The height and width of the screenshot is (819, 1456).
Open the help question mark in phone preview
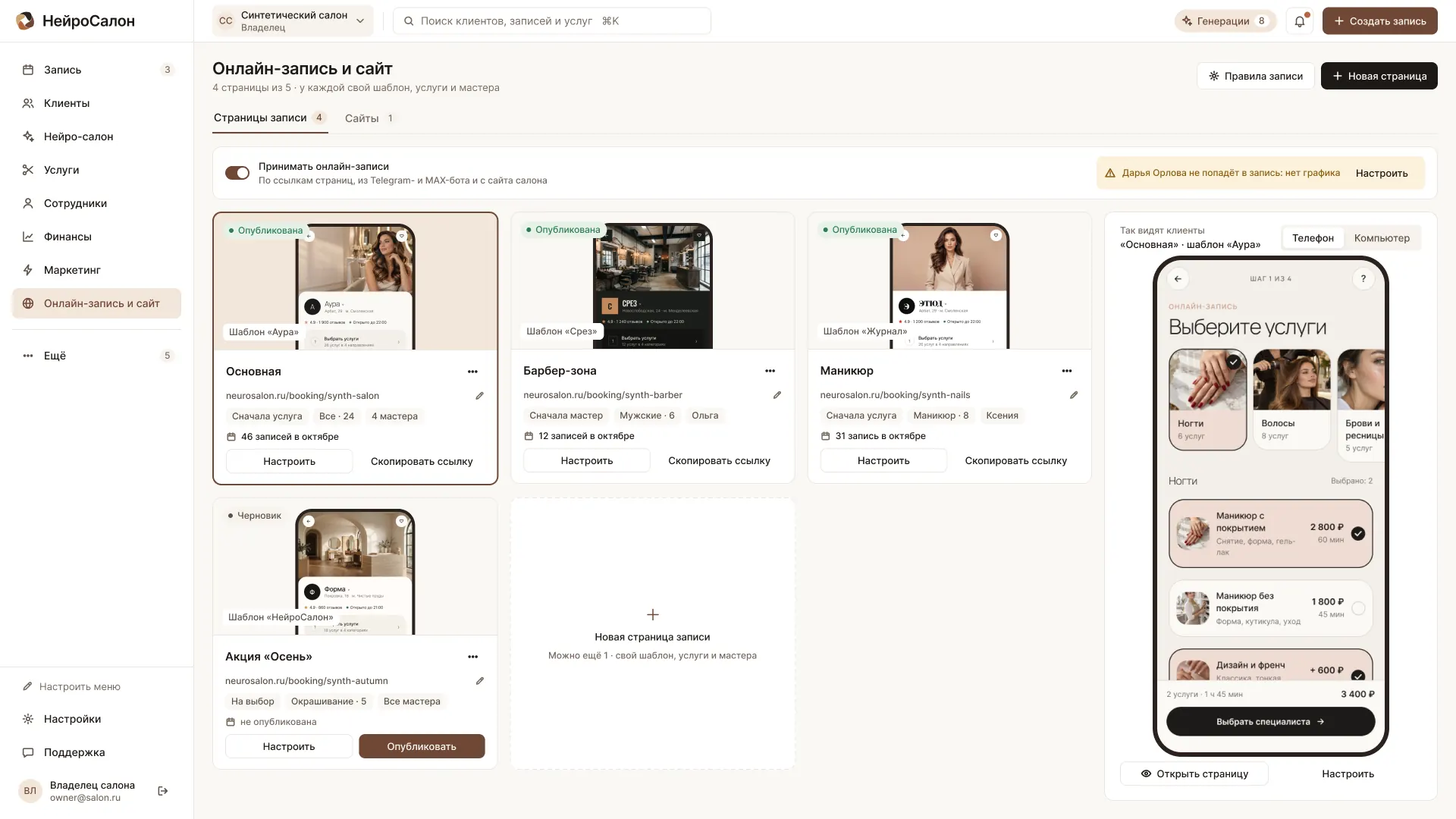(x=1363, y=279)
